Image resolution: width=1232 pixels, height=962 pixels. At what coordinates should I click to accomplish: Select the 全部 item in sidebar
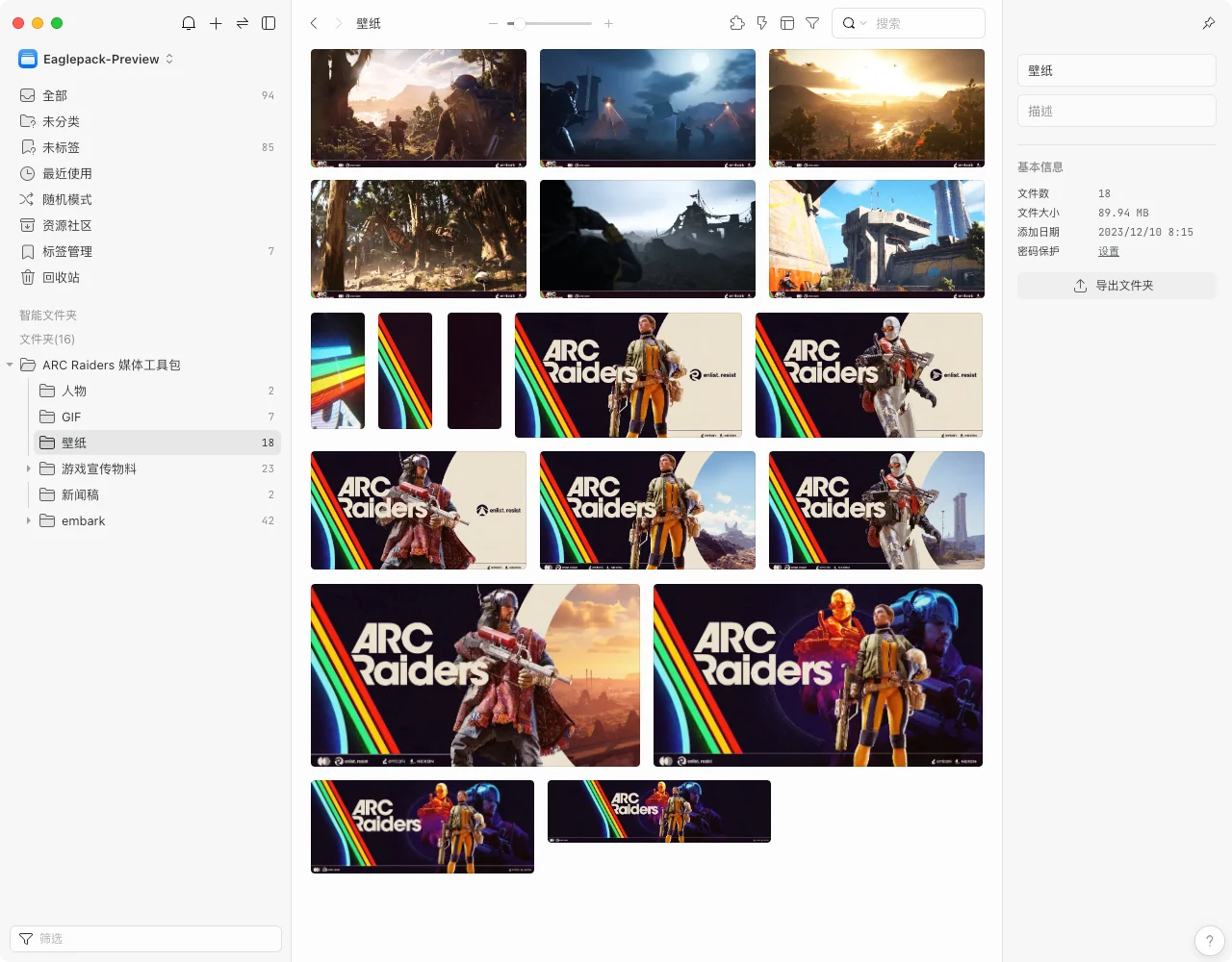pos(146,95)
